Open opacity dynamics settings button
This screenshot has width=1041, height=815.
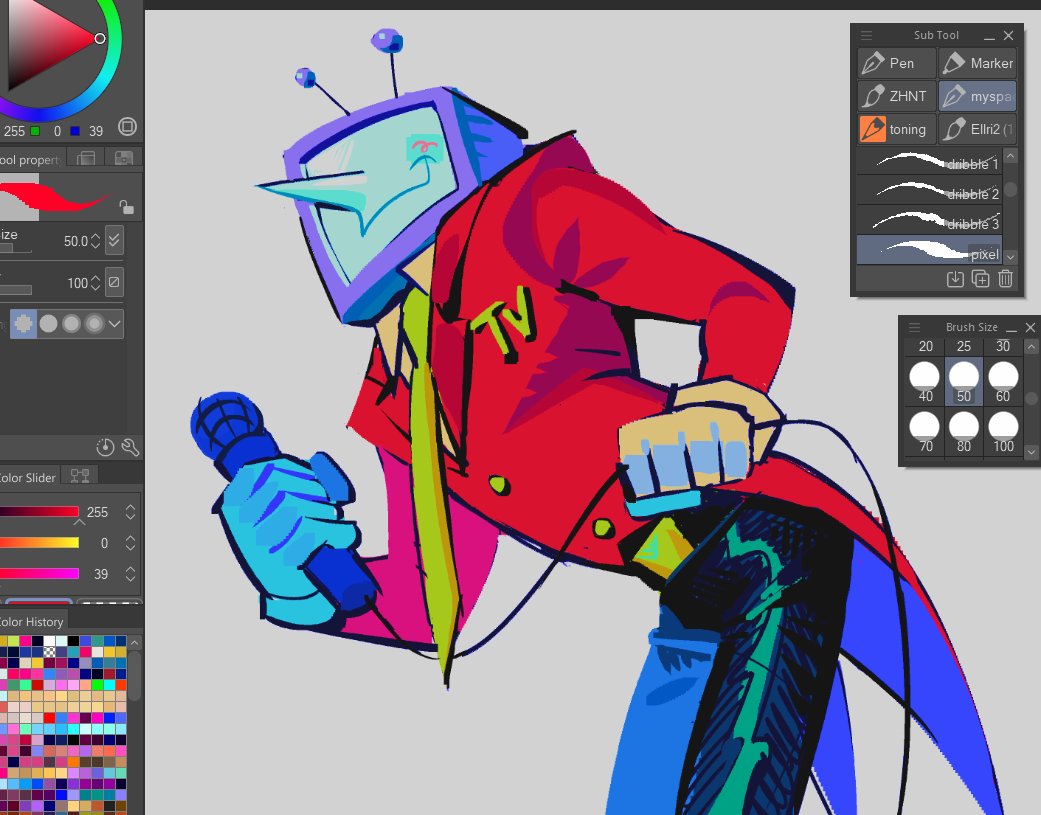(x=114, y=282)
